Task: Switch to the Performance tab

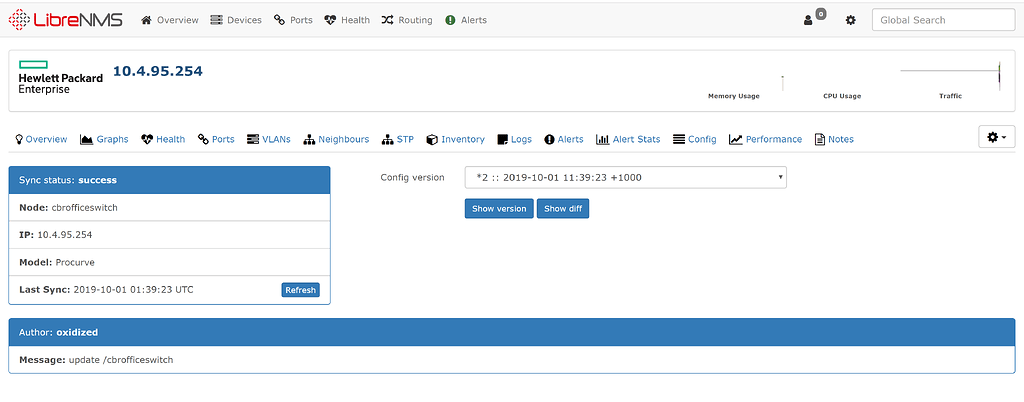Action: [766, 139]
